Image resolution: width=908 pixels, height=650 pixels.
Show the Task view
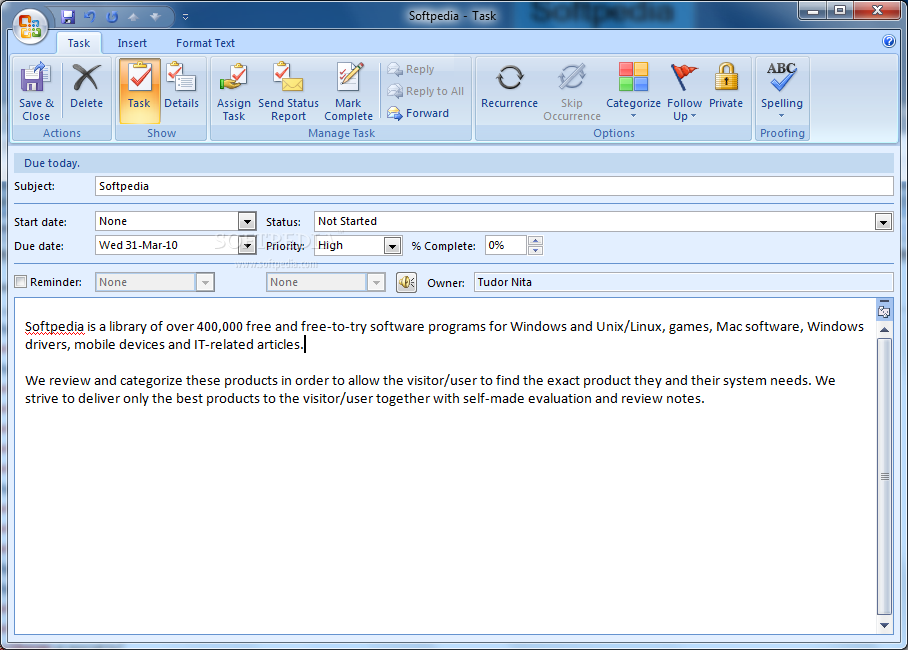coord(139,90)
